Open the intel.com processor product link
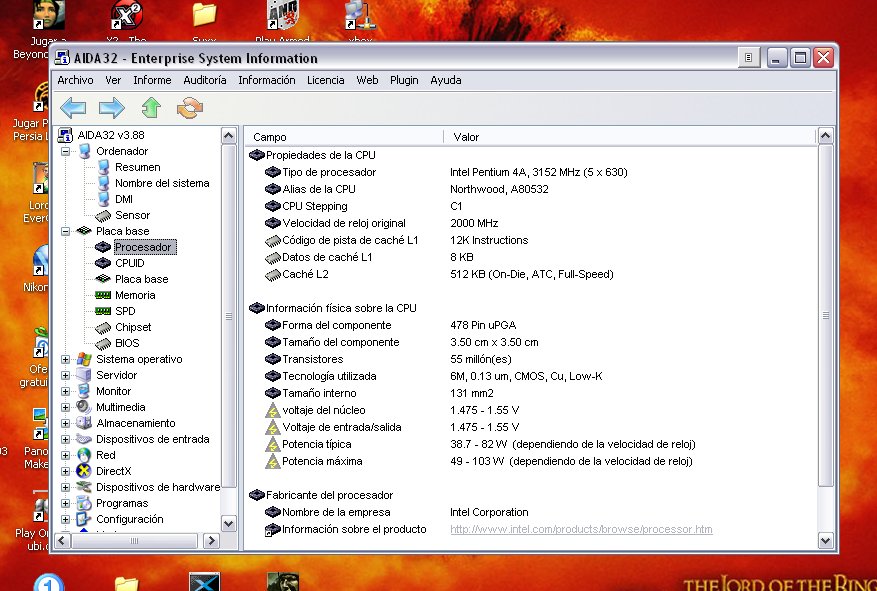The width and height of the screenshot is (877, 591). point(581,529)
